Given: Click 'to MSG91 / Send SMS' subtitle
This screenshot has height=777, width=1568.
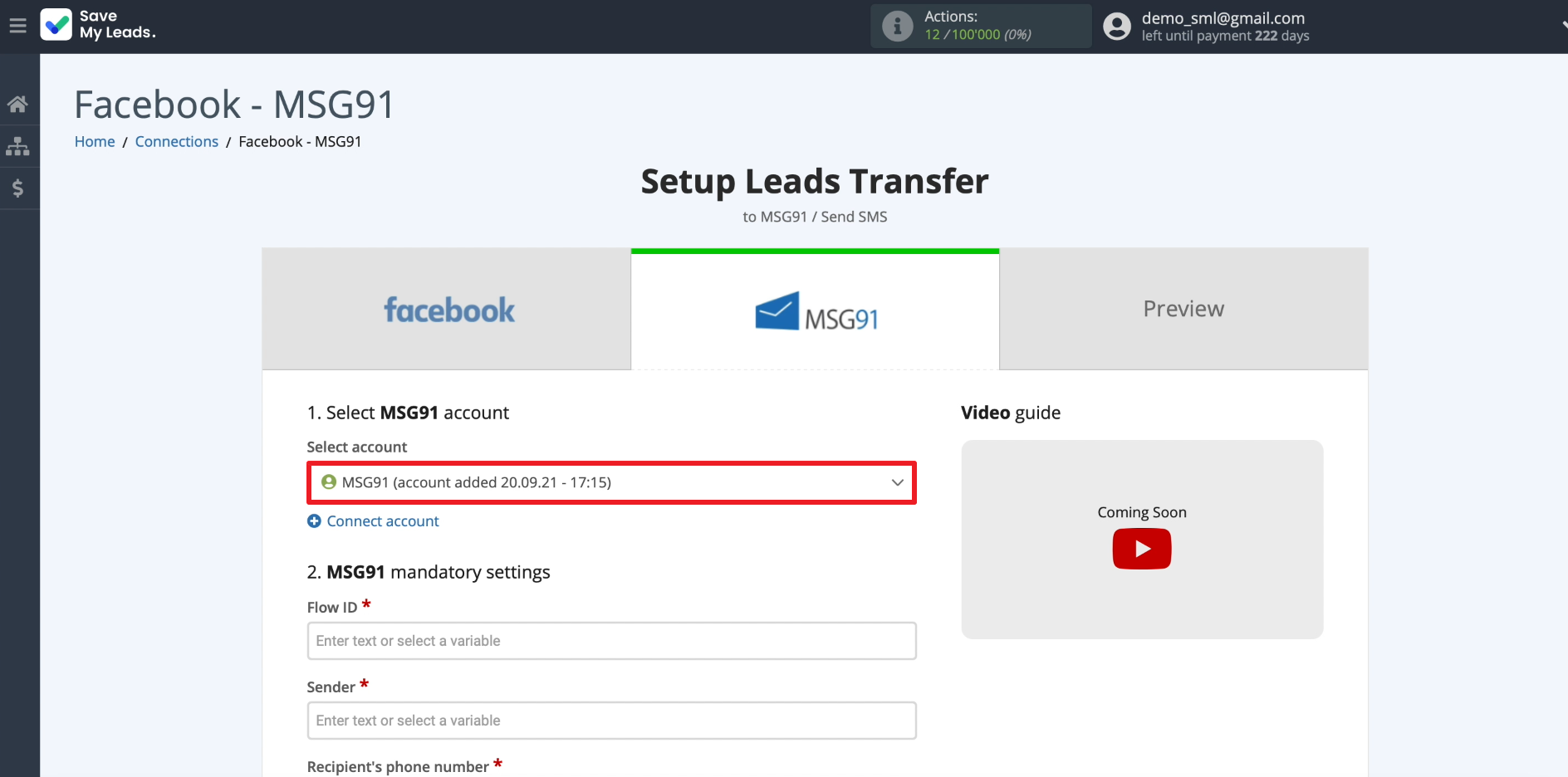Looking at the screenshot, I should (x=815, y=217).
